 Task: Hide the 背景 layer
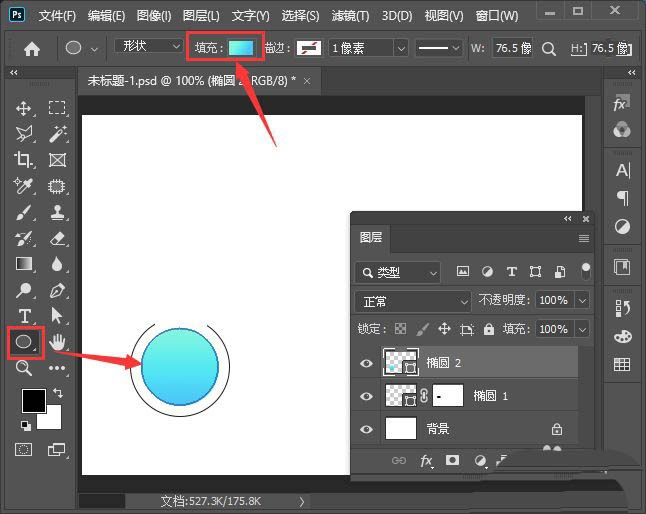click(x=366, y=429)
